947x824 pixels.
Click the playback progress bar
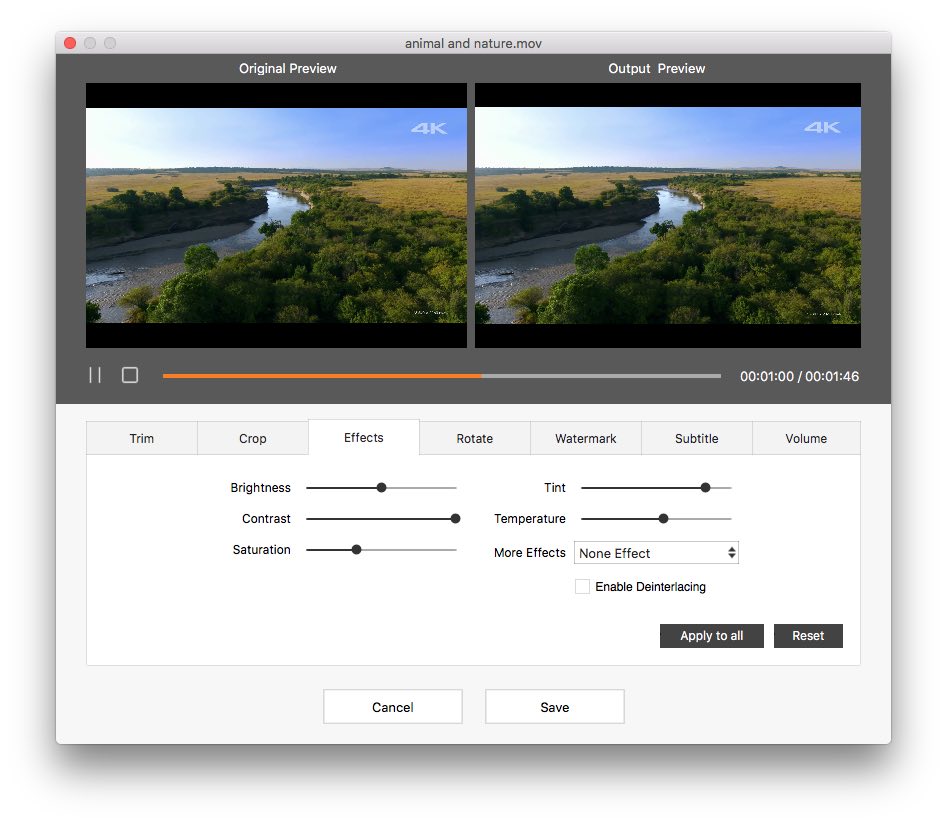tap(441, 376)
